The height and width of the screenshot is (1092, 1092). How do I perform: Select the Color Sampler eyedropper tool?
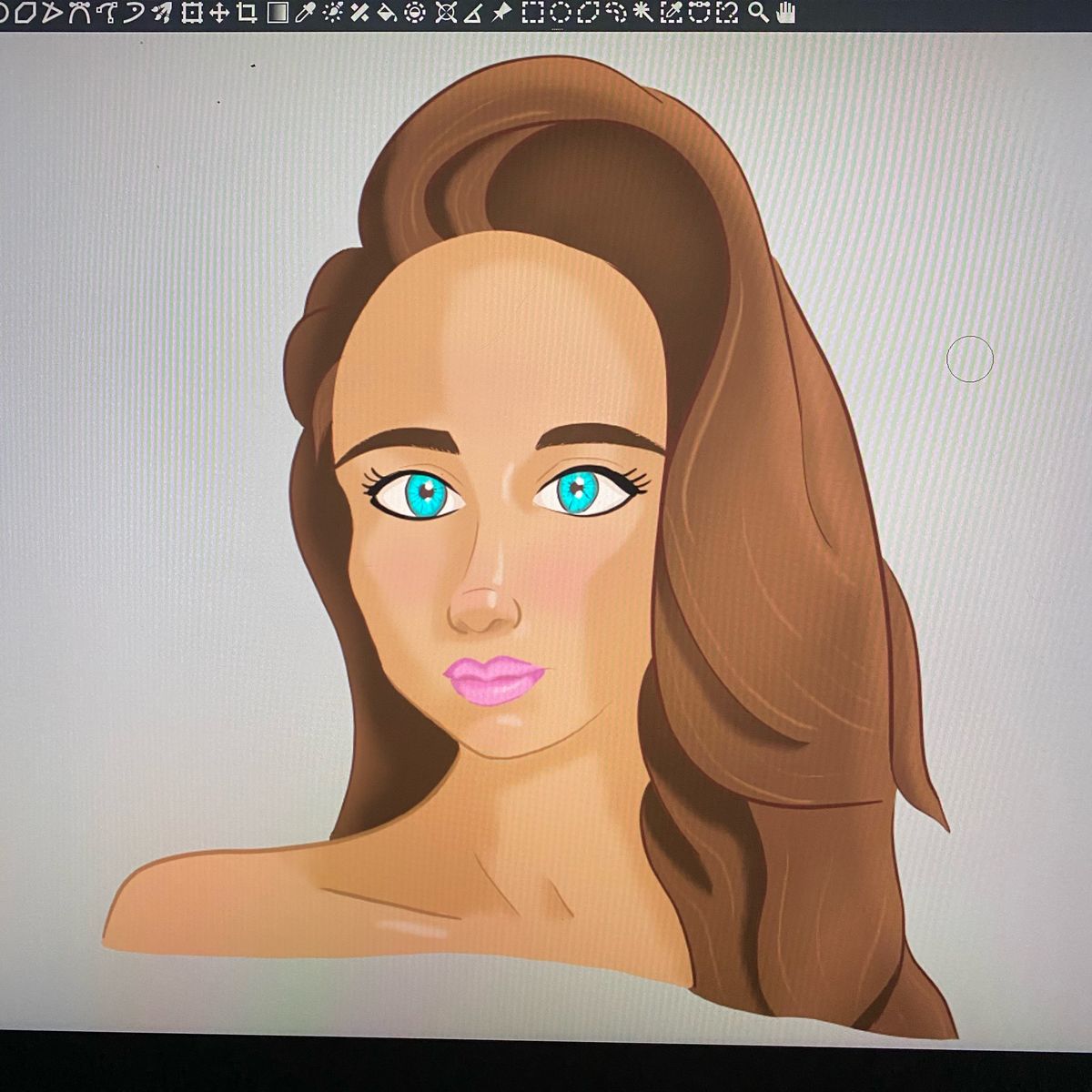tap(305, 13)
